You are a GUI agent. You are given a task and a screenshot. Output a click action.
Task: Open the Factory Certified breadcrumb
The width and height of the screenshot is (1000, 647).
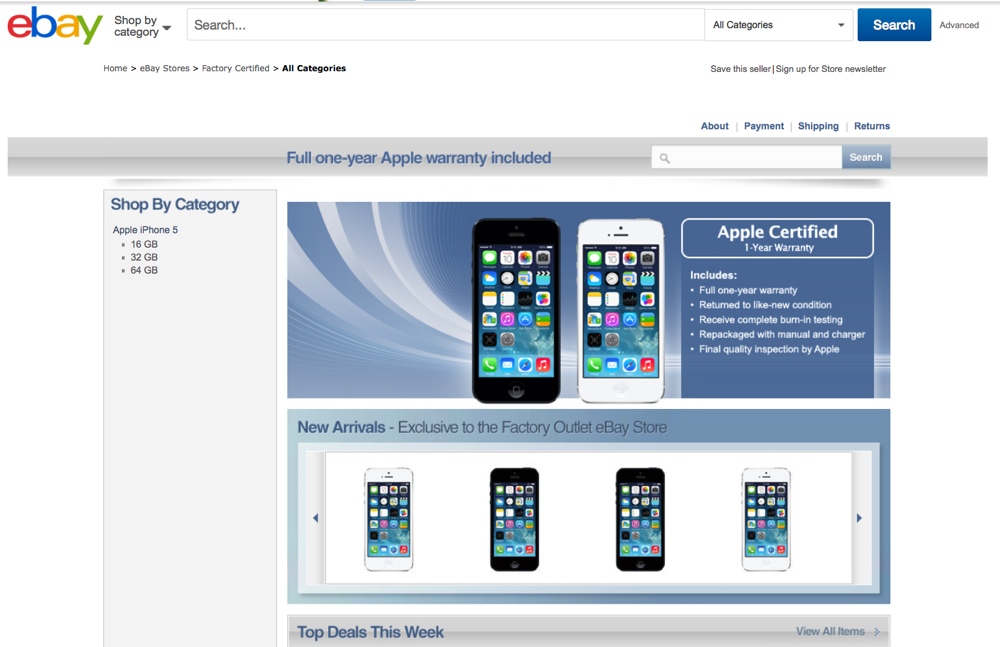(x=235, y=68)
